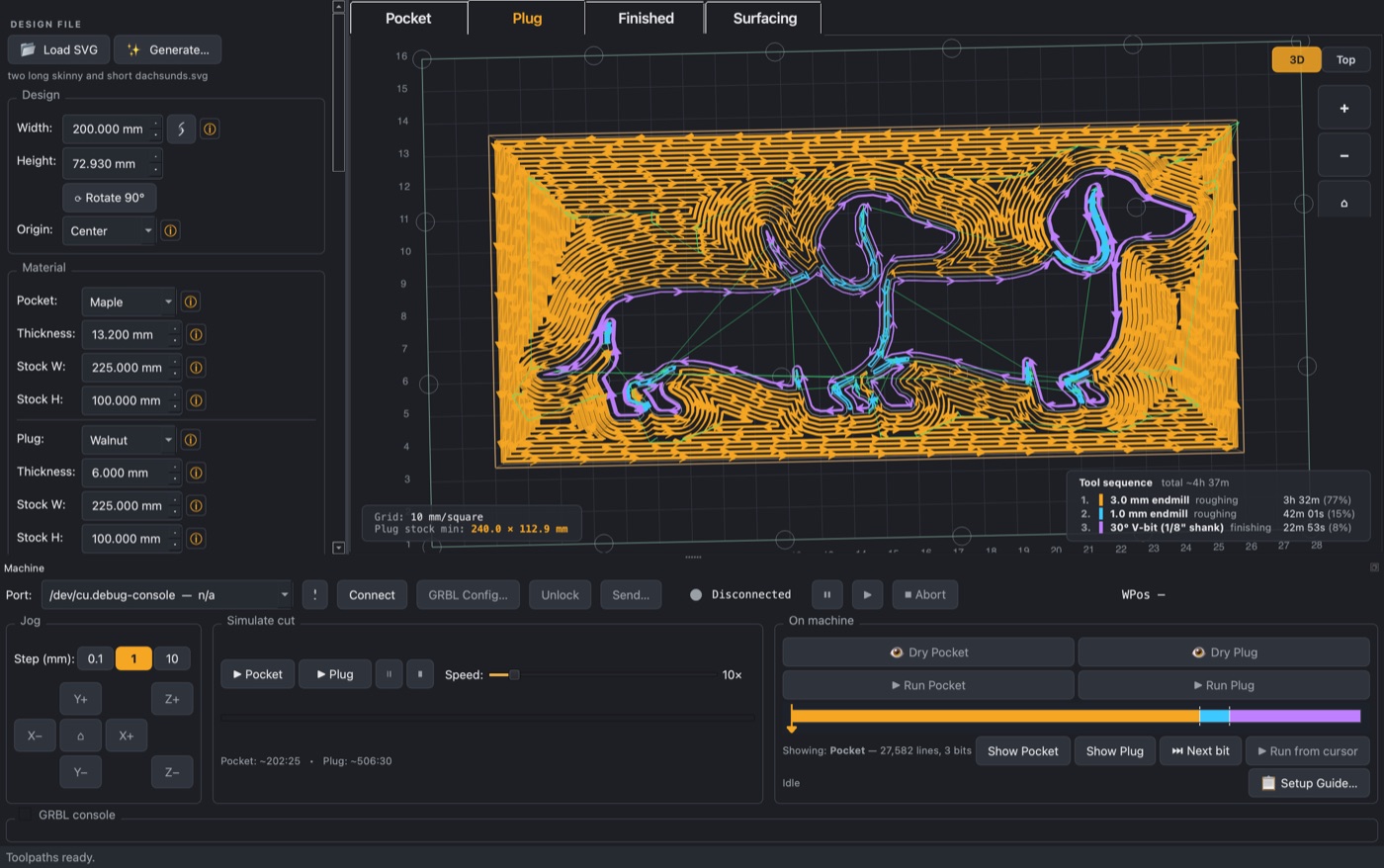1384x868 pixels.
Task: Click the jog home button
Action: (80, 736)
